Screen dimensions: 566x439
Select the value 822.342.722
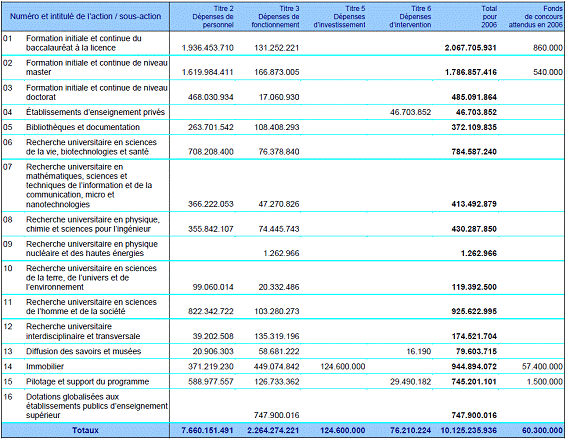tap(211, 311)
